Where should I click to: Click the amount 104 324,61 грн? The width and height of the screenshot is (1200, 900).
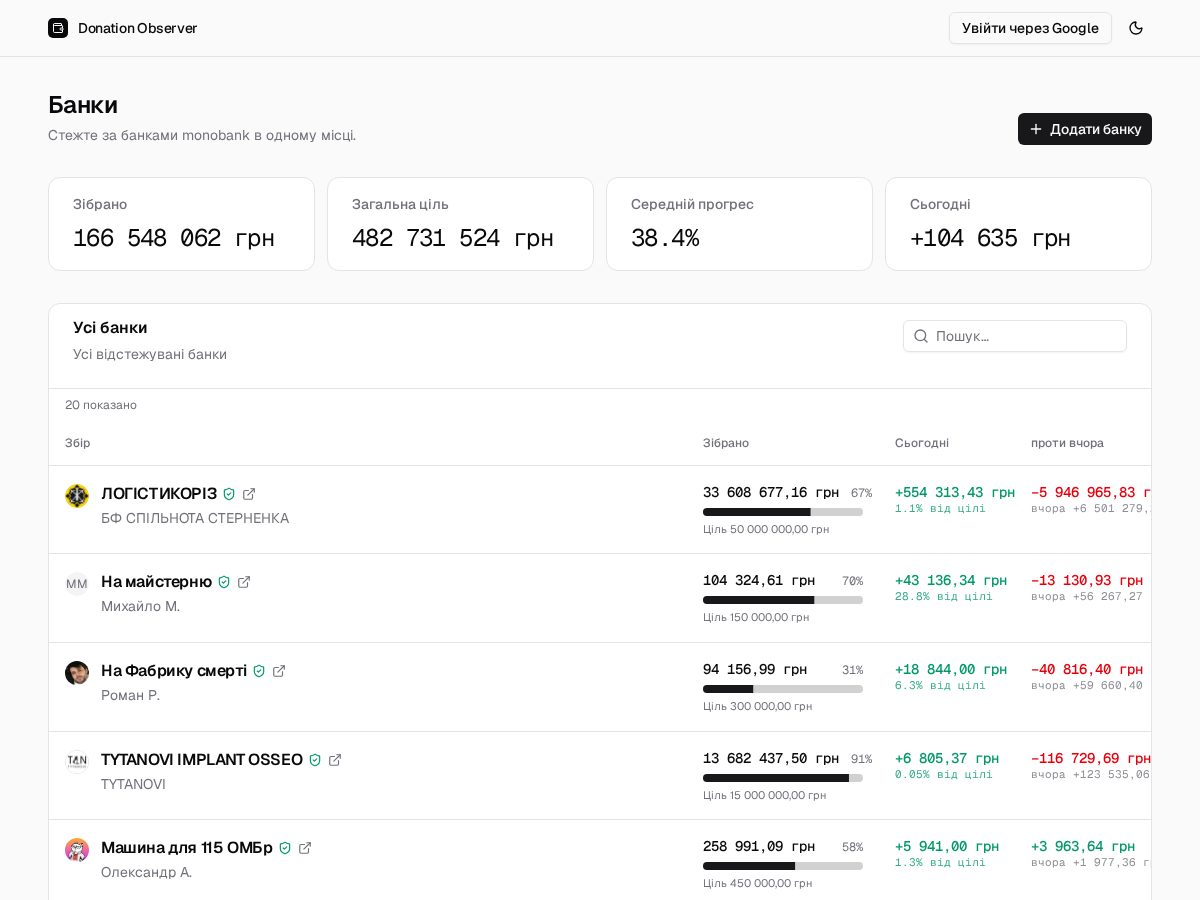pos(759,580)
